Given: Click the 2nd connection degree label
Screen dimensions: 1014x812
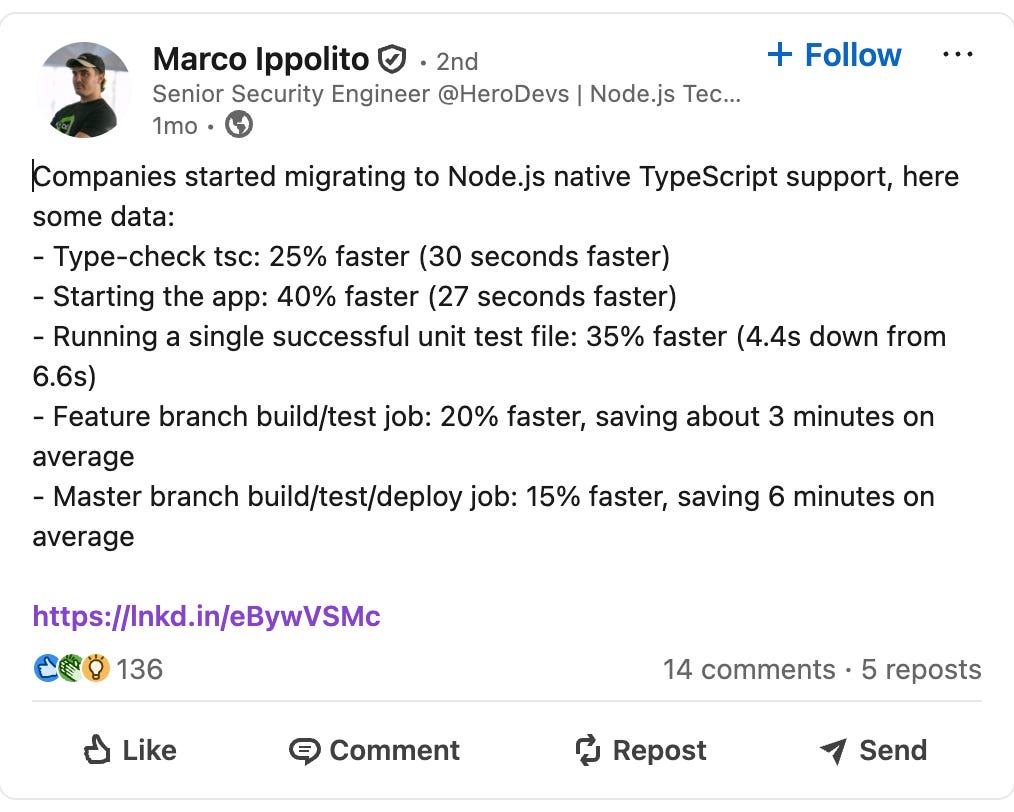Looking at the screenshot, I should click(x=459, y=61).
